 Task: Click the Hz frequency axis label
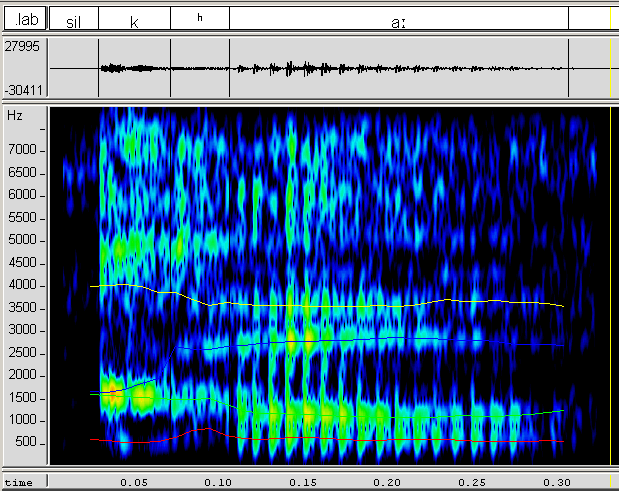click(x=14, y=116)
